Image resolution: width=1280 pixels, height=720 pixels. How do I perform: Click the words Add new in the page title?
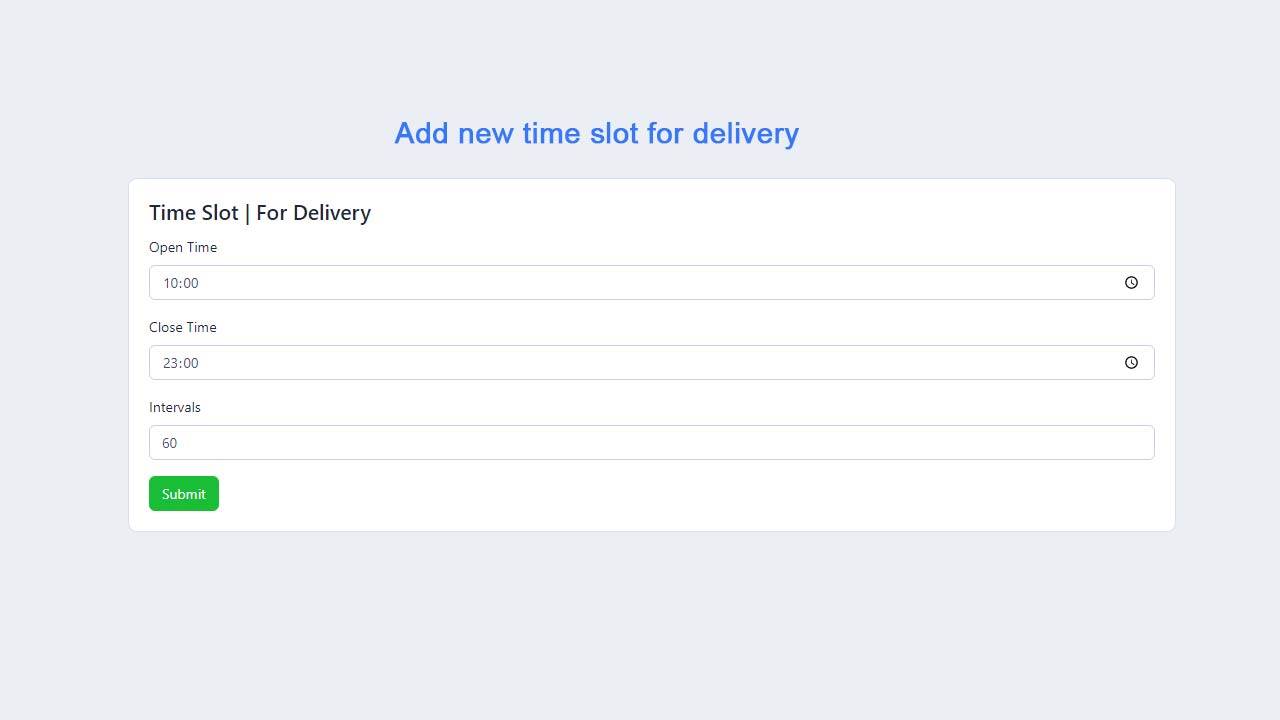pyautogui.click(x=454, y=133)
